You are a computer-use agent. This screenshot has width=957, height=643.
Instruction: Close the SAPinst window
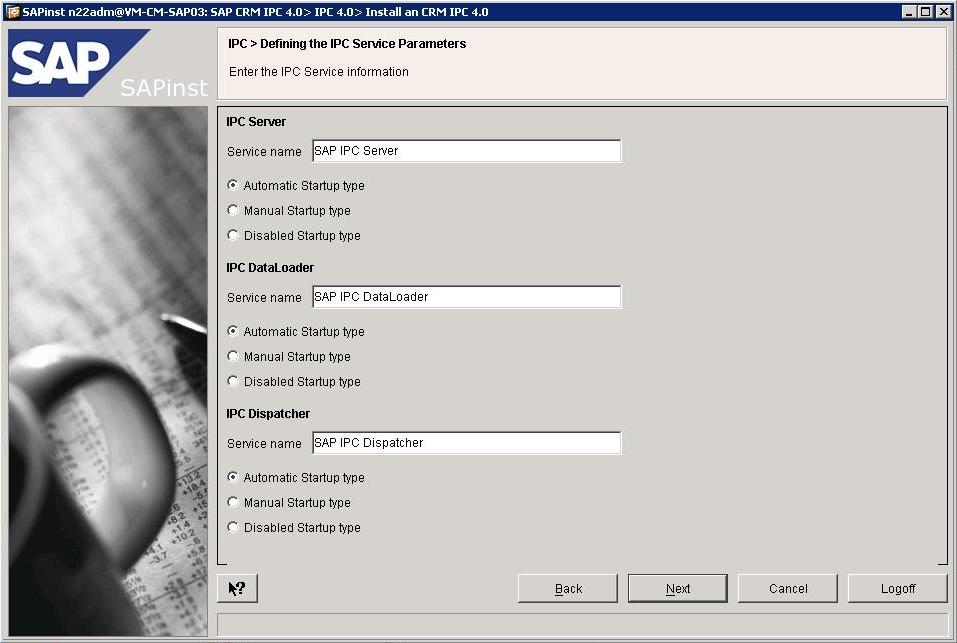click(x=942, y=12)
